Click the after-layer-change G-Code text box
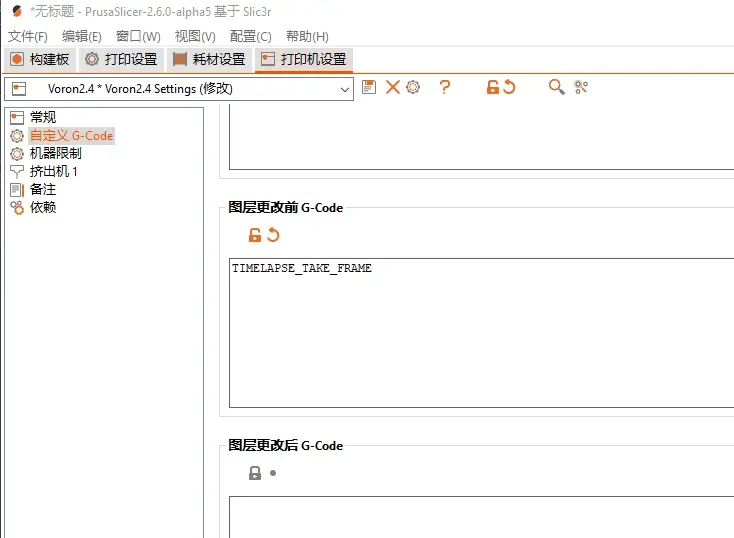Viewport: 734px width, 538px height. pyautogui.click(x=481, y=517)
